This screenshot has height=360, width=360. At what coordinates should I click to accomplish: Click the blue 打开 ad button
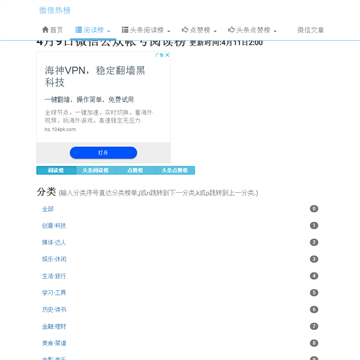click(x=103, y=153)
